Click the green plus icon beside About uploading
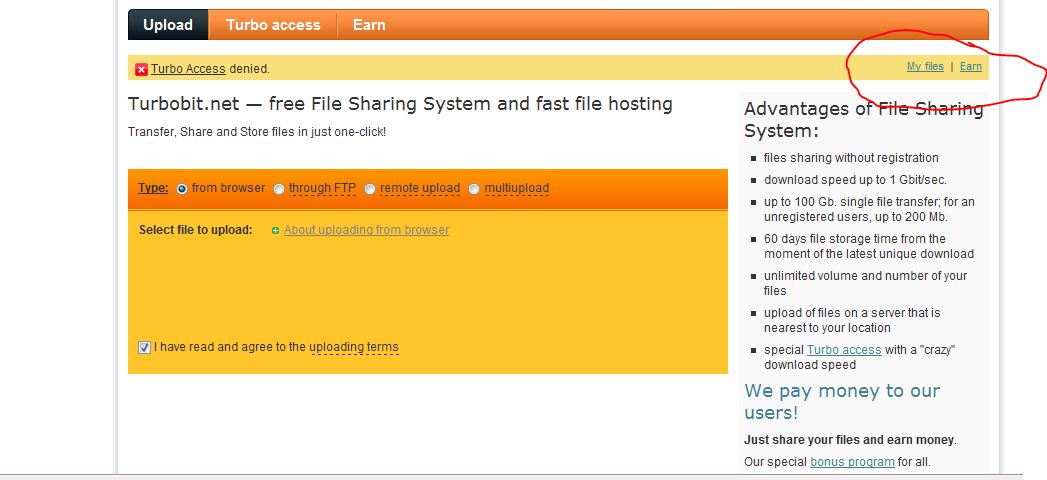This screenshot has height=480, width=1047. (276, 231)
